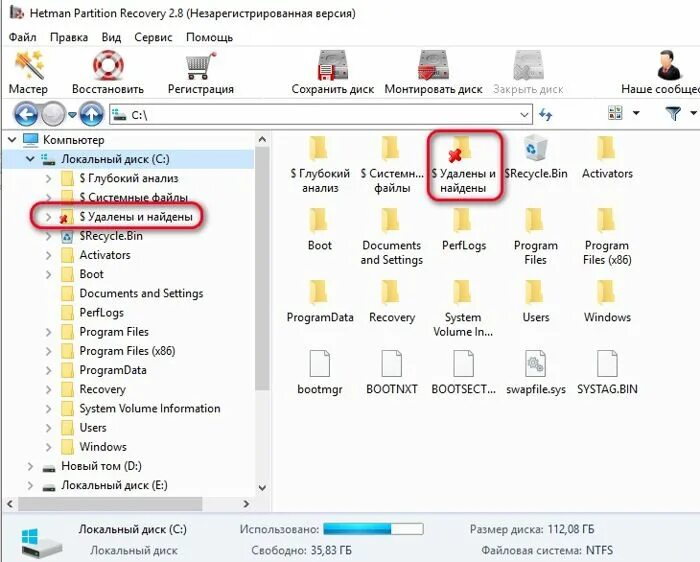
Task: Select Documents and Settings folder in file pane
Action: [x=392, y=237]
